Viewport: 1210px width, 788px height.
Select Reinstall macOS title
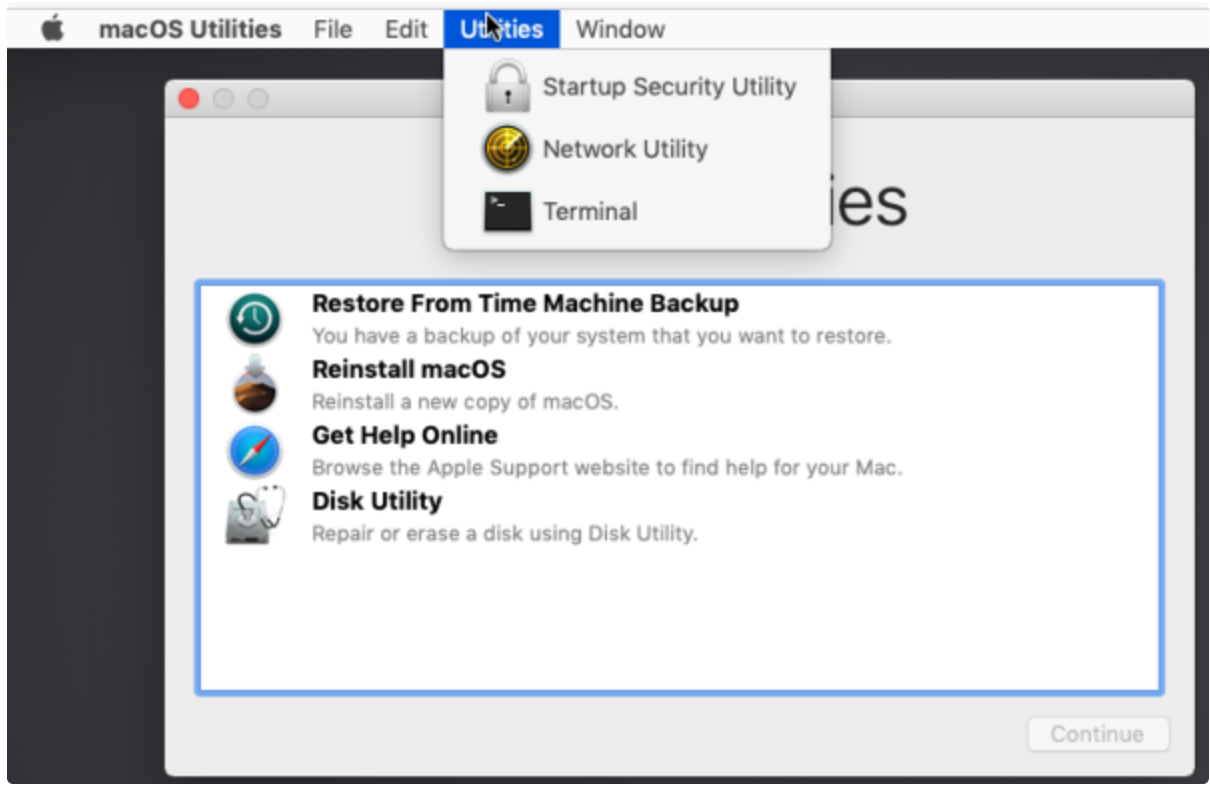coord(409,369)
